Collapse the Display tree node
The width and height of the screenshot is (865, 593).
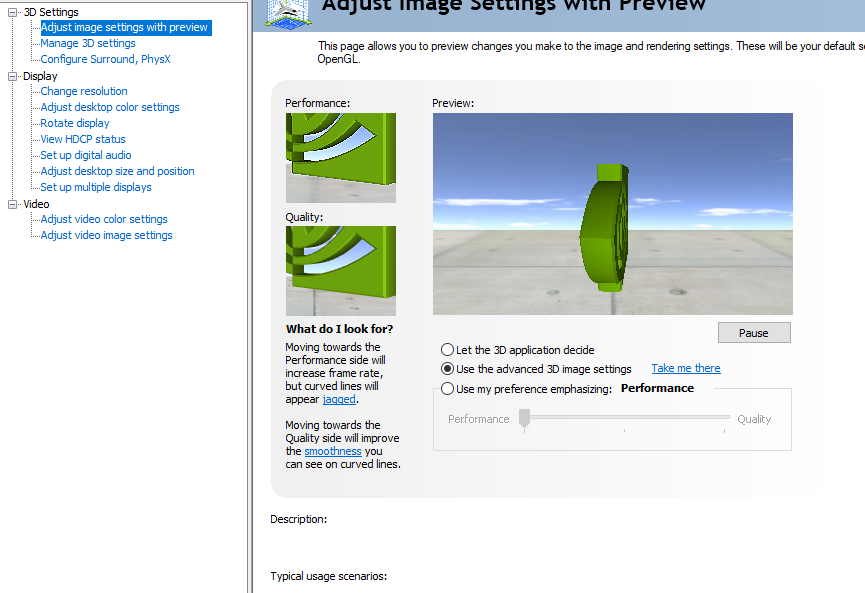coord(12,76)
